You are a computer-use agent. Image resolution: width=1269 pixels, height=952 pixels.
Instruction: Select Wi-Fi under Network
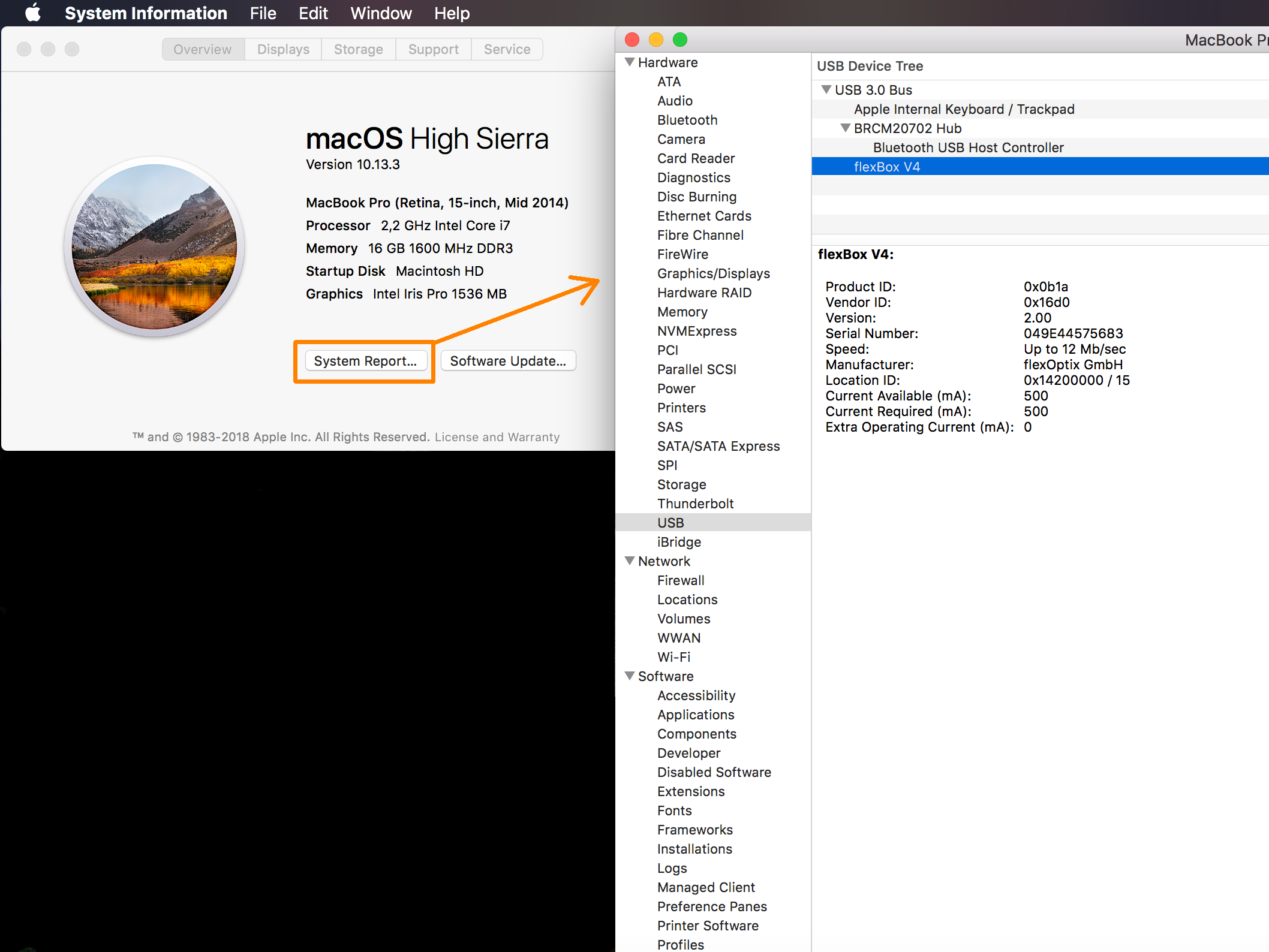673,657
